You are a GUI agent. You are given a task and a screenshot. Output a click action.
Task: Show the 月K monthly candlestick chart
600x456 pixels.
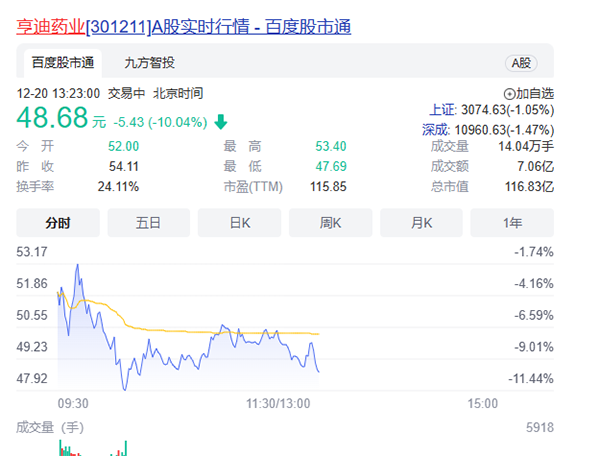422,222
